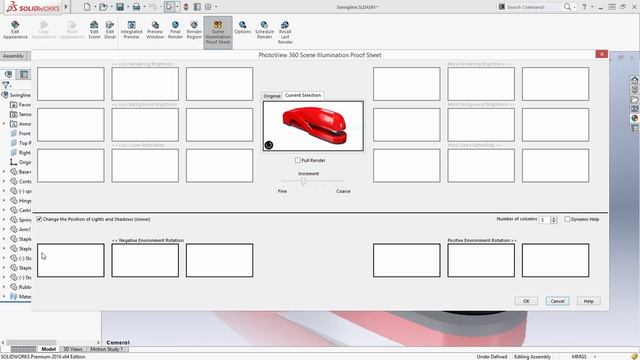The height and width of the screenshot is (360, 640).
Task: Switch to the FeatureManager tree tab icon
Action: [8, 74]
